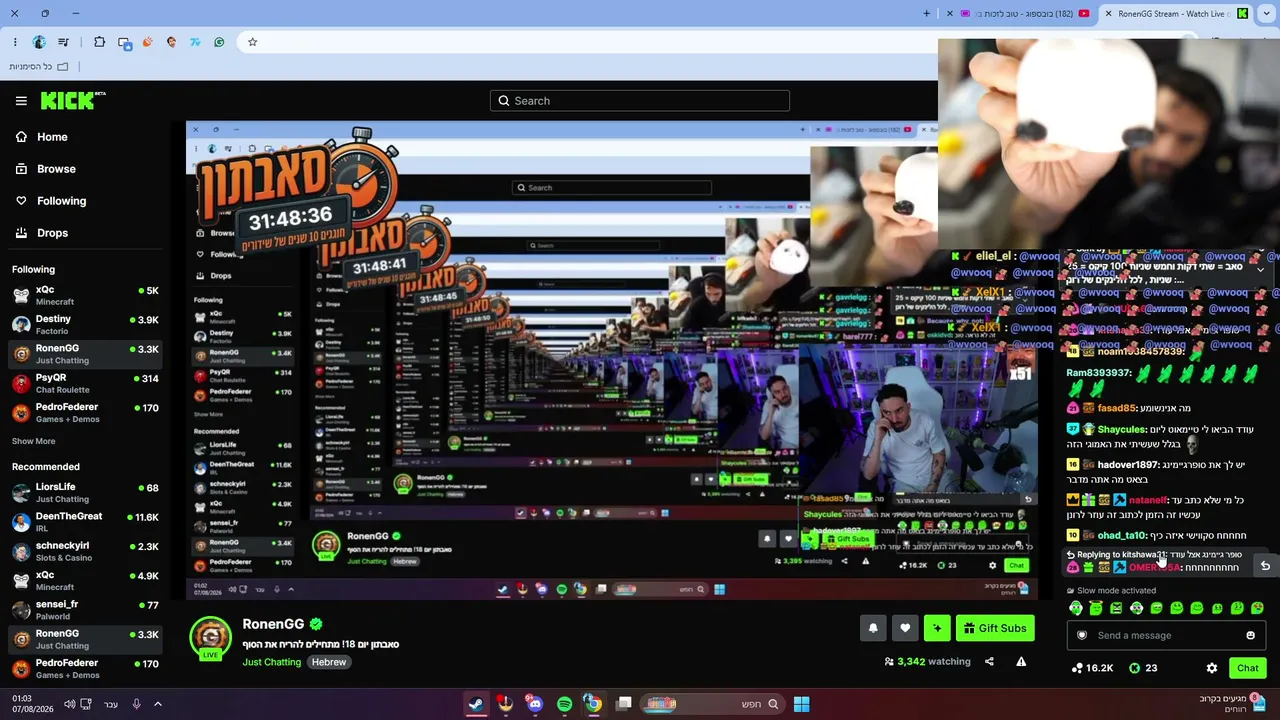Open schneckyirl in Recommended list
The image size is (1280, 720).
point(85,551)
